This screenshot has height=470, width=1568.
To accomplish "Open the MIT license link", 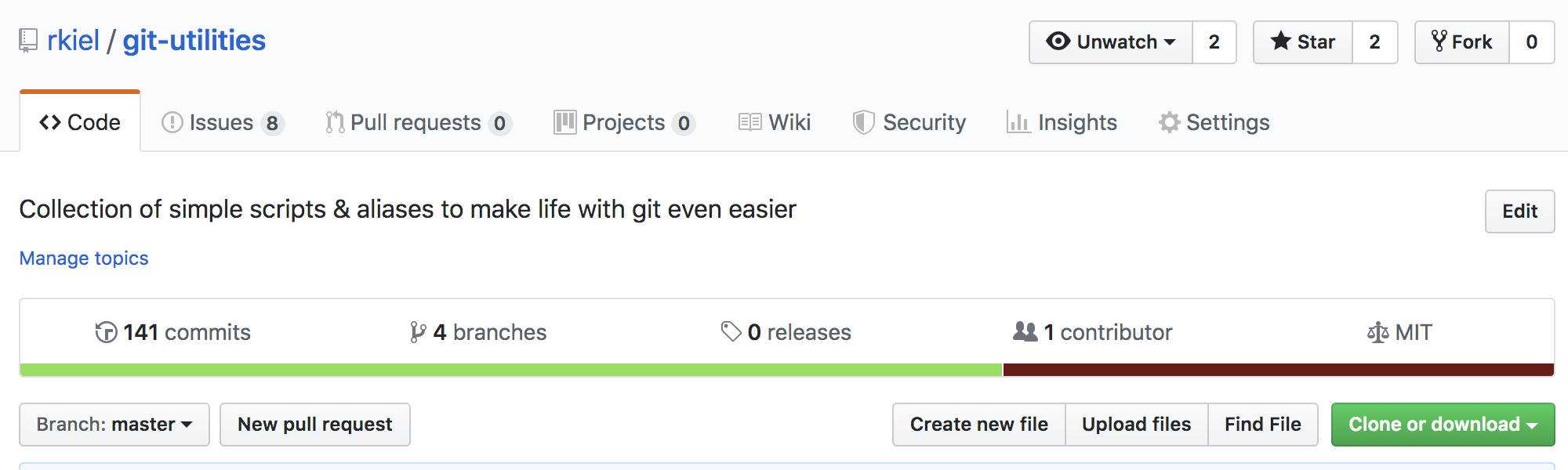I will [1399, 332].
